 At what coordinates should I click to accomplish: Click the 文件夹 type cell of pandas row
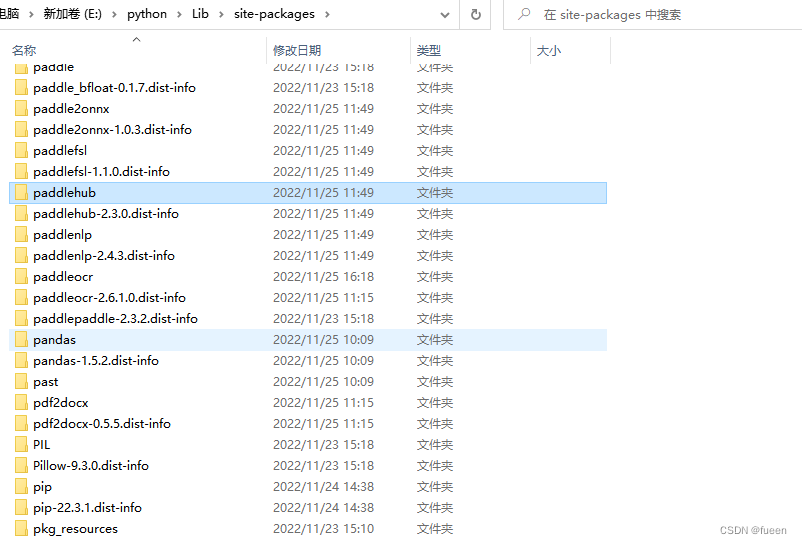(435, 340)
